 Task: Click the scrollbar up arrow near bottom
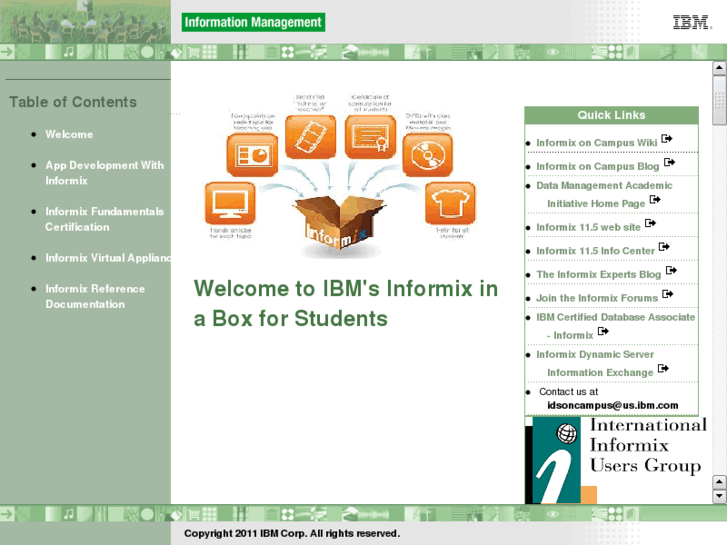tap(719, 482)
